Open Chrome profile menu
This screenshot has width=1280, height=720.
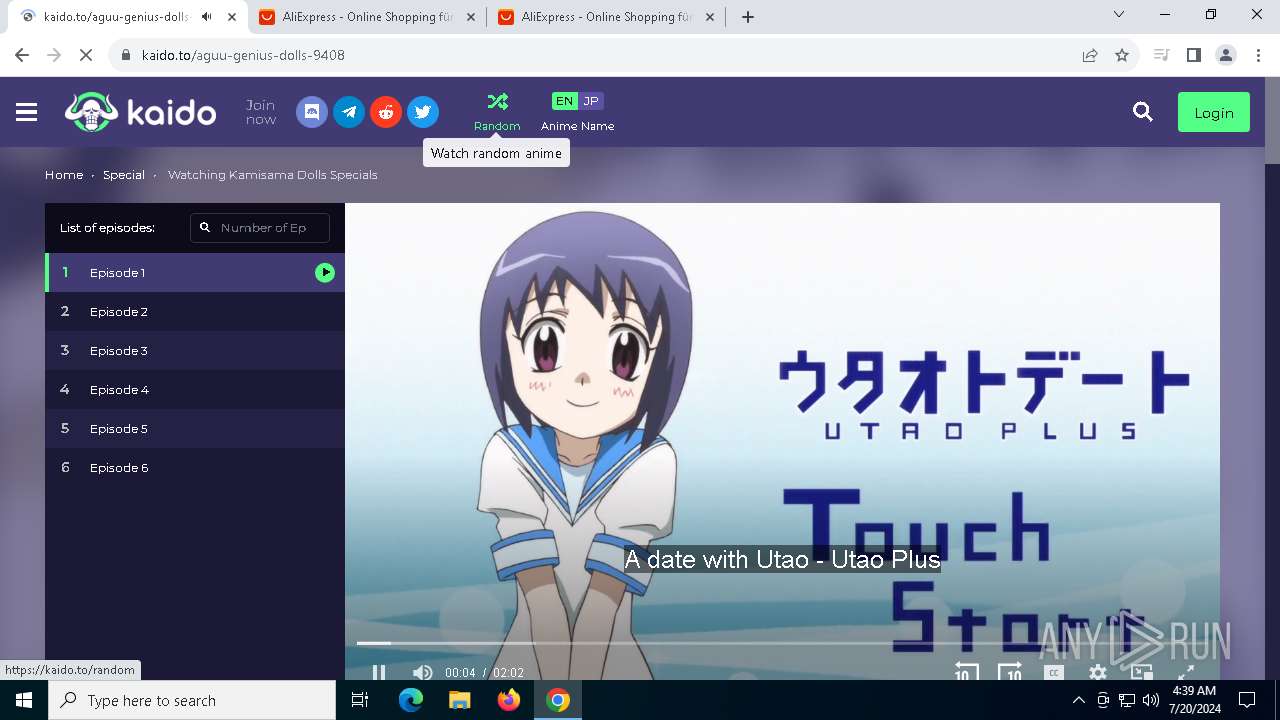point(1226,55)
